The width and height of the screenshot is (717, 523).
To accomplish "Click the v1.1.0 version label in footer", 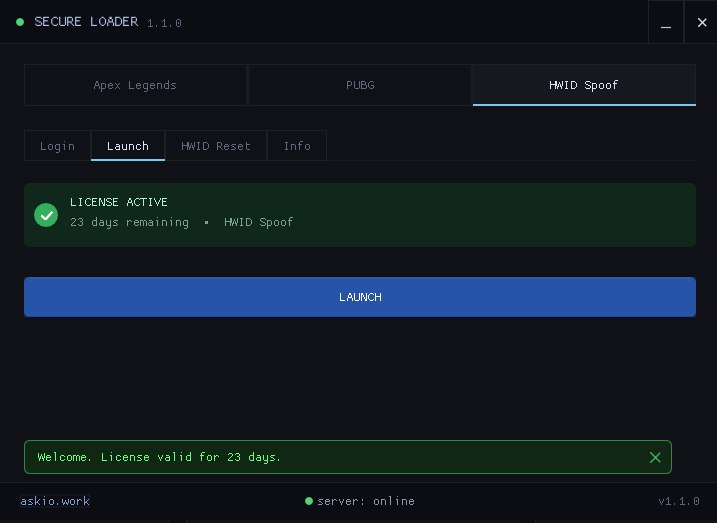I will point(679,501).
